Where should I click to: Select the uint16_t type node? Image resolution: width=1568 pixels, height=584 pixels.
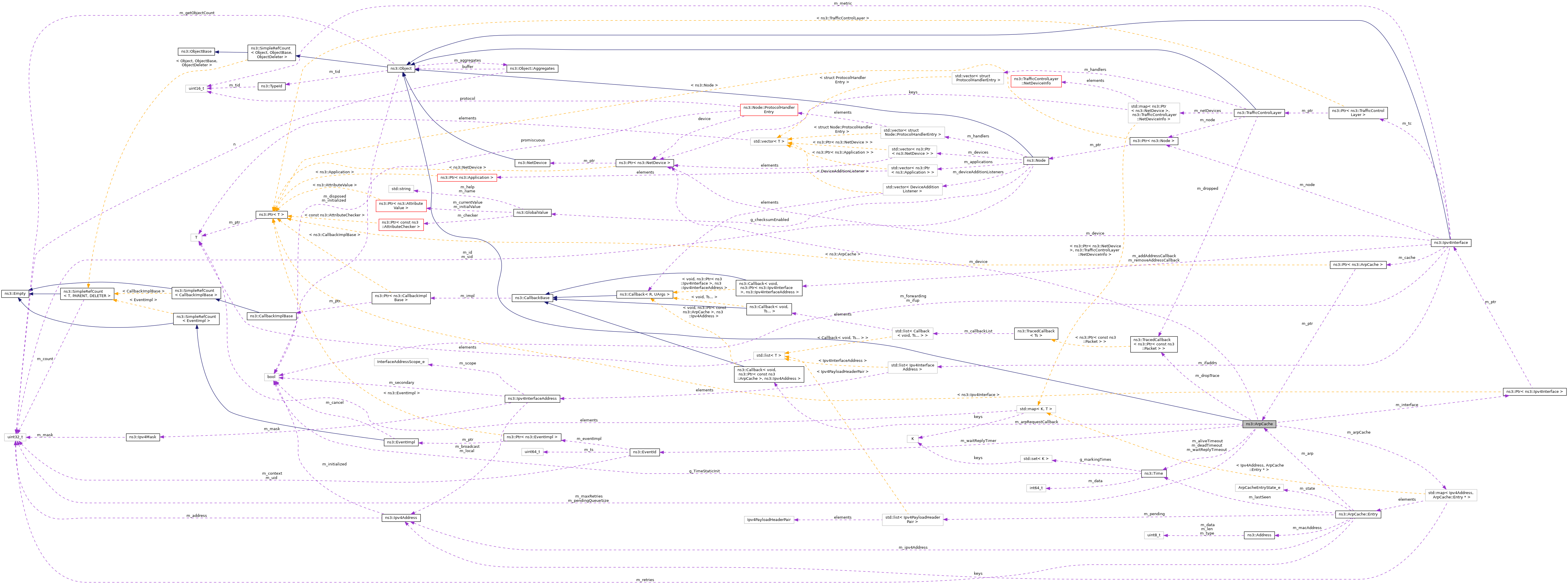point(196,88)
